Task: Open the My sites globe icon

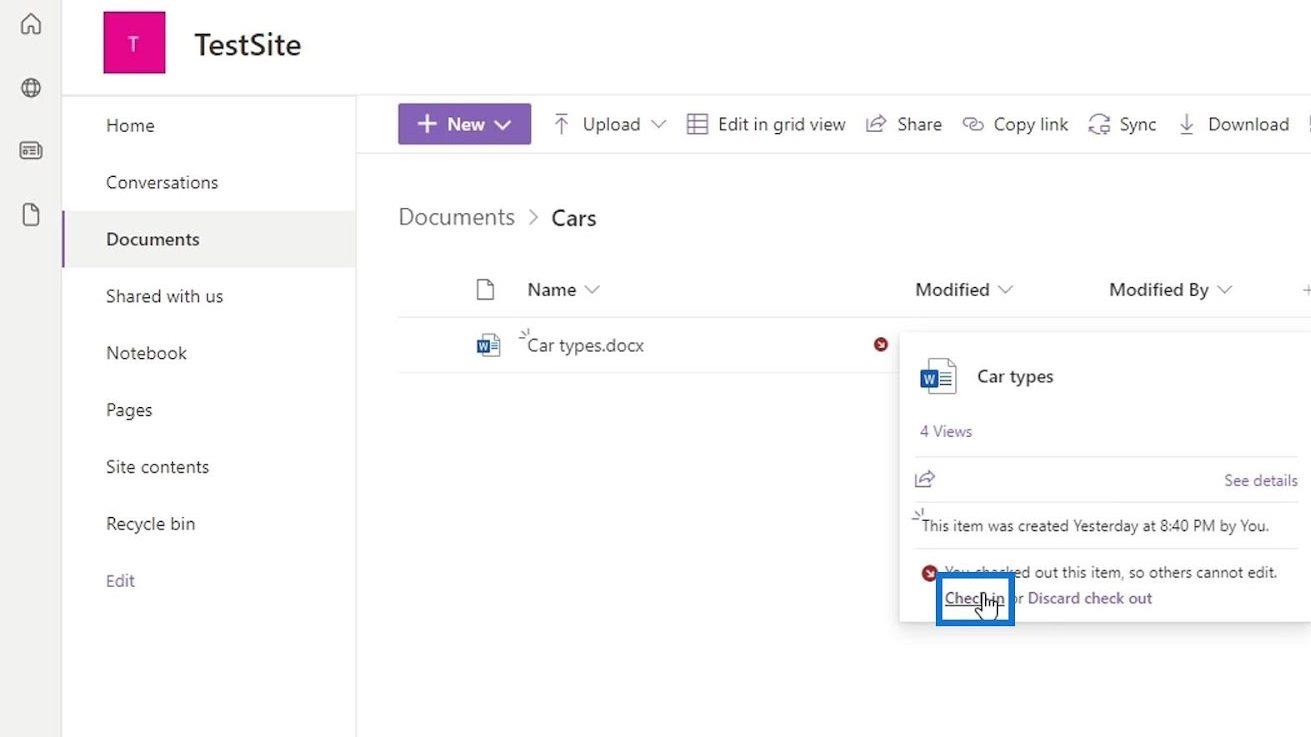Action: point(31,88)
